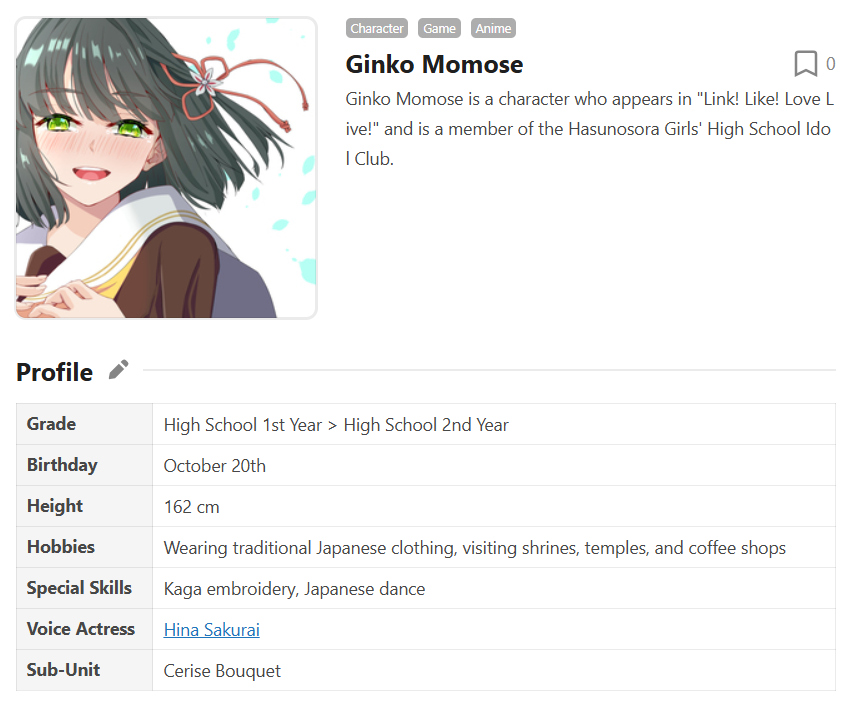Select the Hobbies row label
Screen dimensions: 852x712
pos(61,547)
